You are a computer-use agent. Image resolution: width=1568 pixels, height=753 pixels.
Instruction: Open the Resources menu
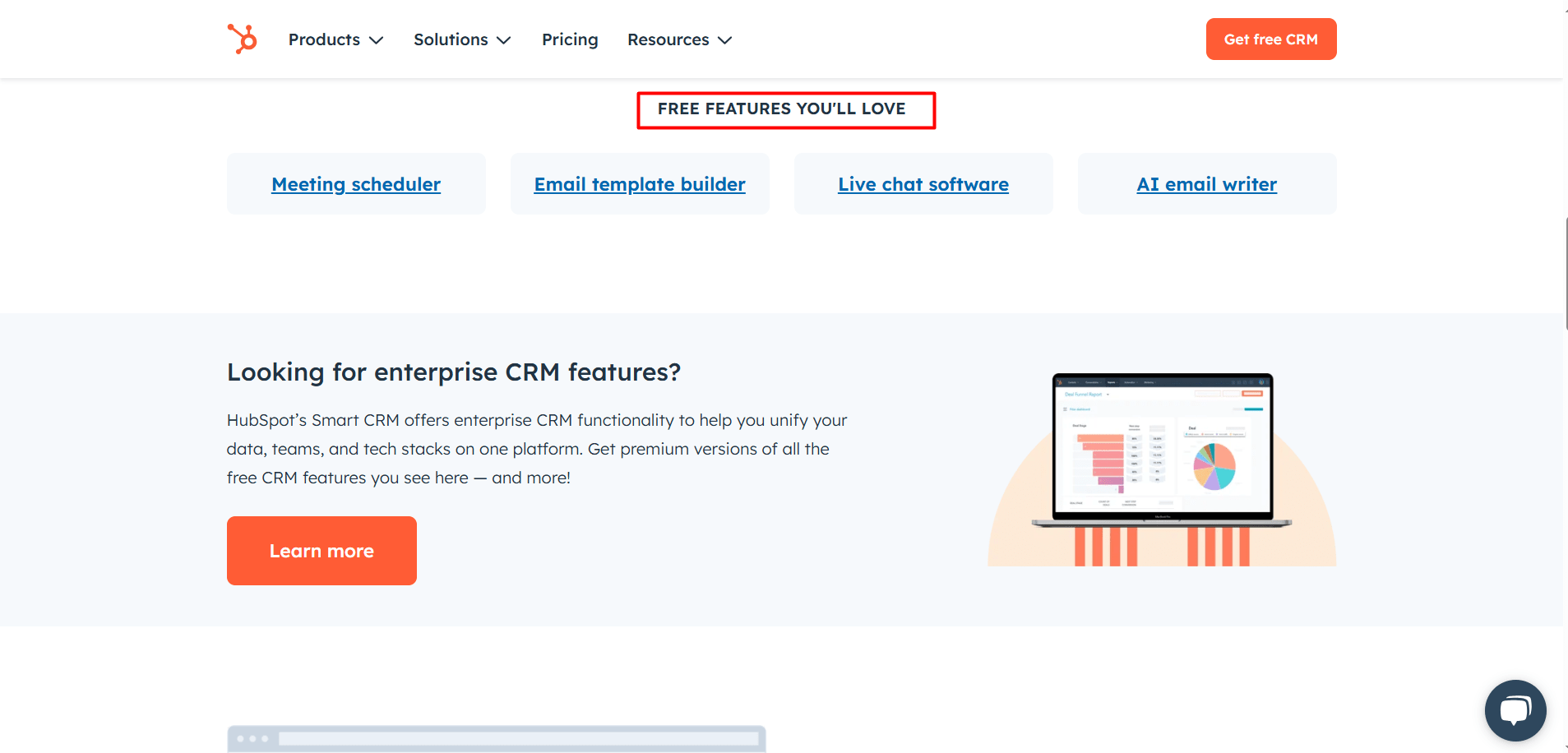pyautogui.click(x=668, y=39)
